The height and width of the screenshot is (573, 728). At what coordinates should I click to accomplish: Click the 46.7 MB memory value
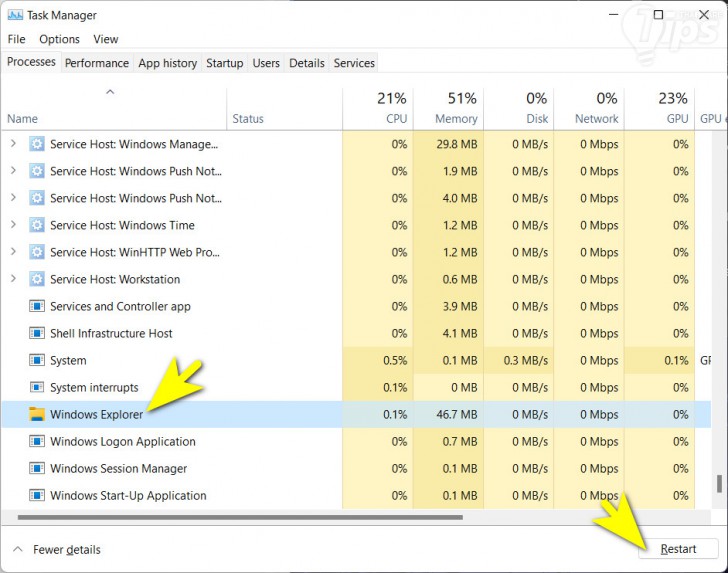[456, 414]
